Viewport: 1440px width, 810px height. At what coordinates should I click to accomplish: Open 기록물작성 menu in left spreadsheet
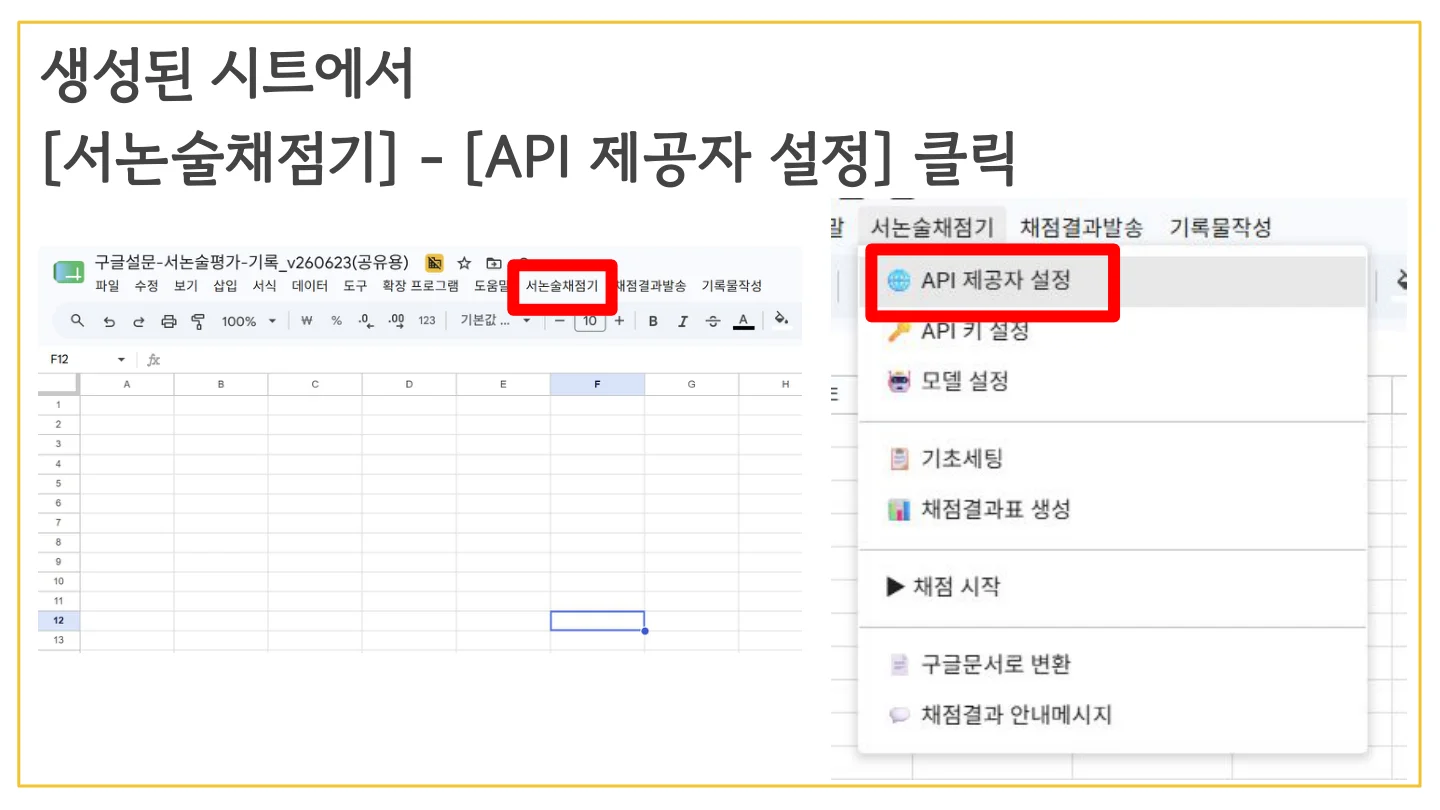coord(731,286)
